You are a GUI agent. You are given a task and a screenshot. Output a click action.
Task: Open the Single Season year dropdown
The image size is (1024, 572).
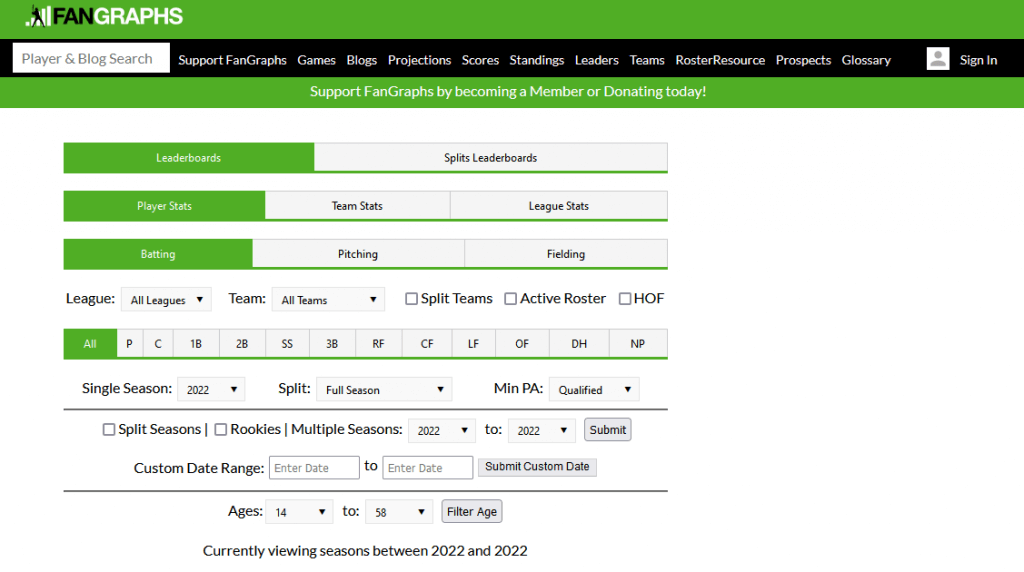212,390
